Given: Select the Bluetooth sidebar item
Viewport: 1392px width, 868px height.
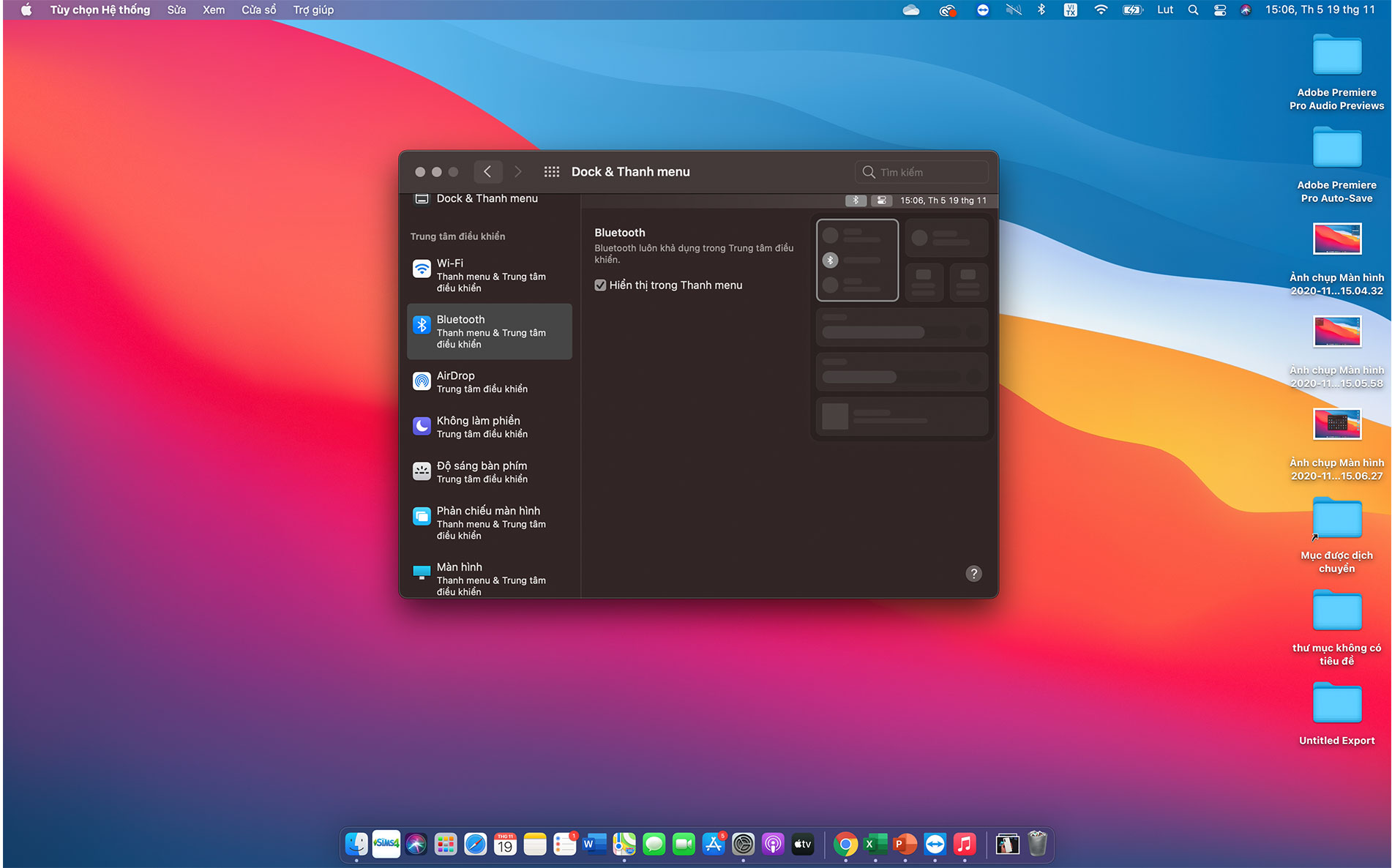Looking at the screenshot, I should coord(489,332).
